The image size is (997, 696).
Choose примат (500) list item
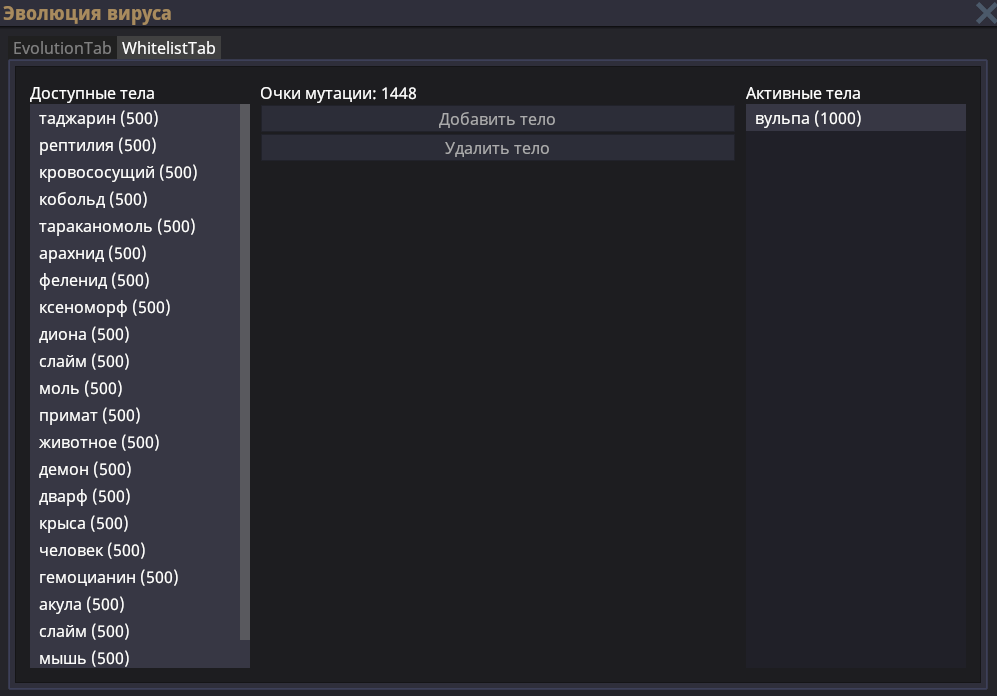click(x=90, y=416)
